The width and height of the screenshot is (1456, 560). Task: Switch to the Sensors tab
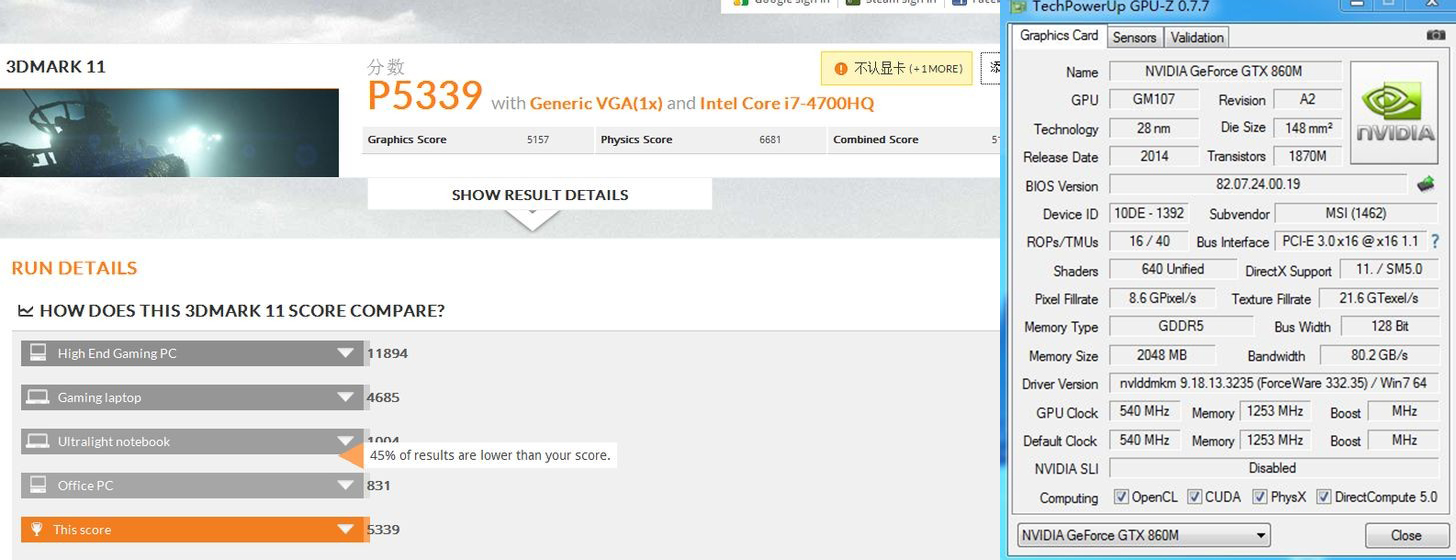coord(1134,37)
